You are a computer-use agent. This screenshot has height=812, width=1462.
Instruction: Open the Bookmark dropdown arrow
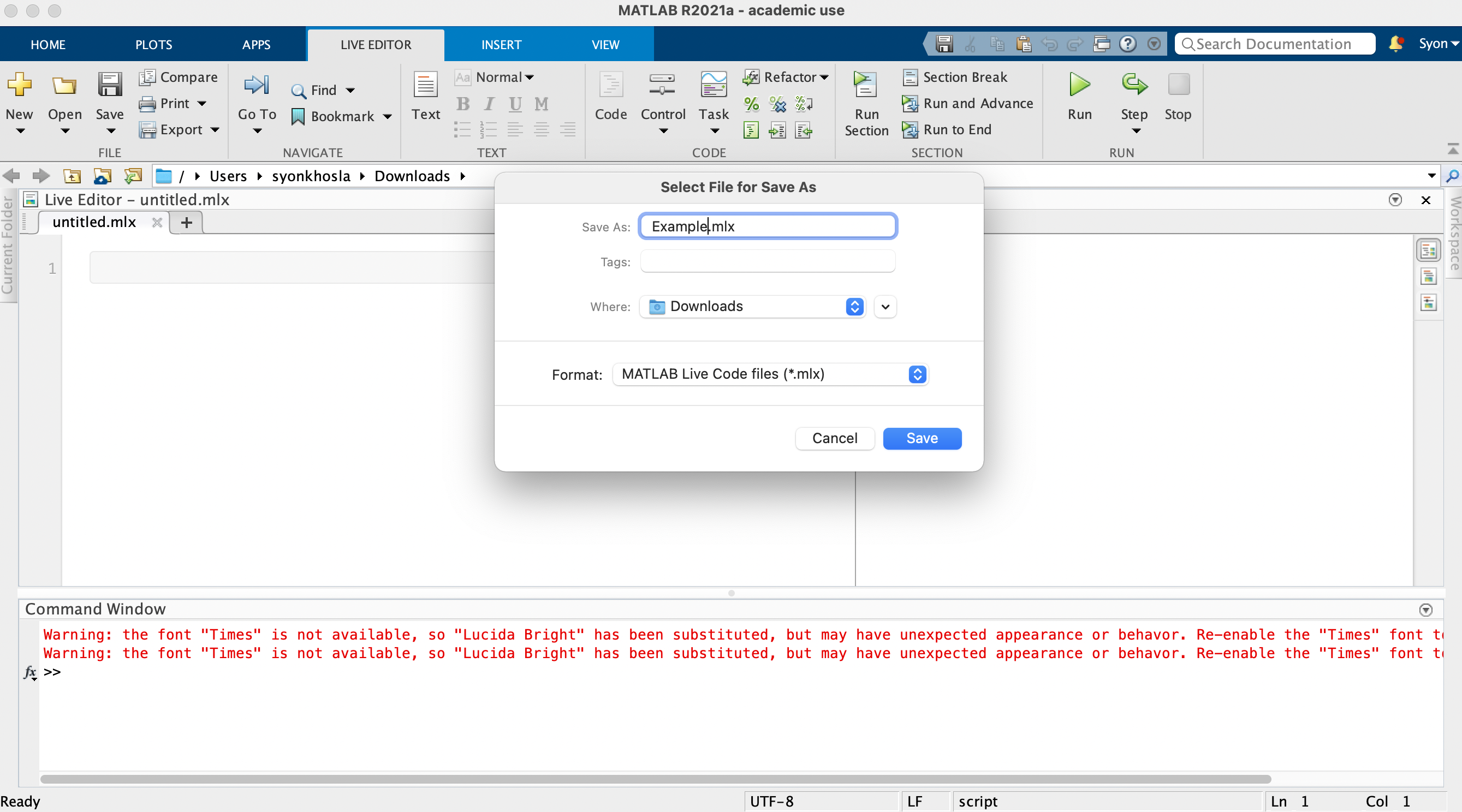[387, 117]
